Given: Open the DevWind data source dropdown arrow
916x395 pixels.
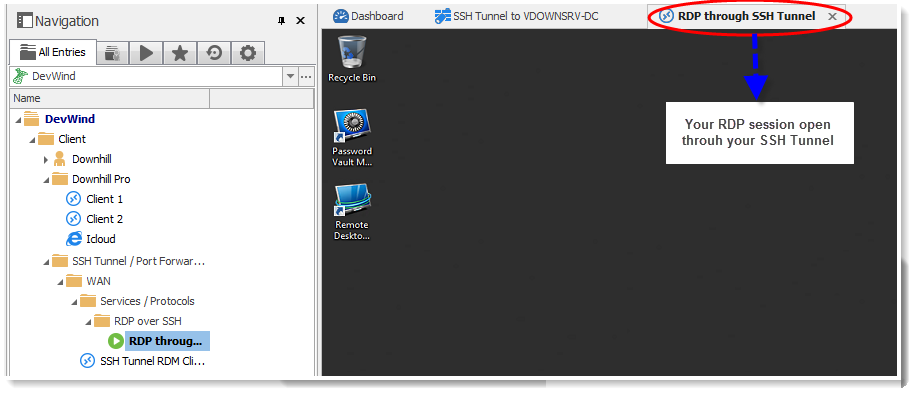Looking at the screenshot, I should (290, 76).
